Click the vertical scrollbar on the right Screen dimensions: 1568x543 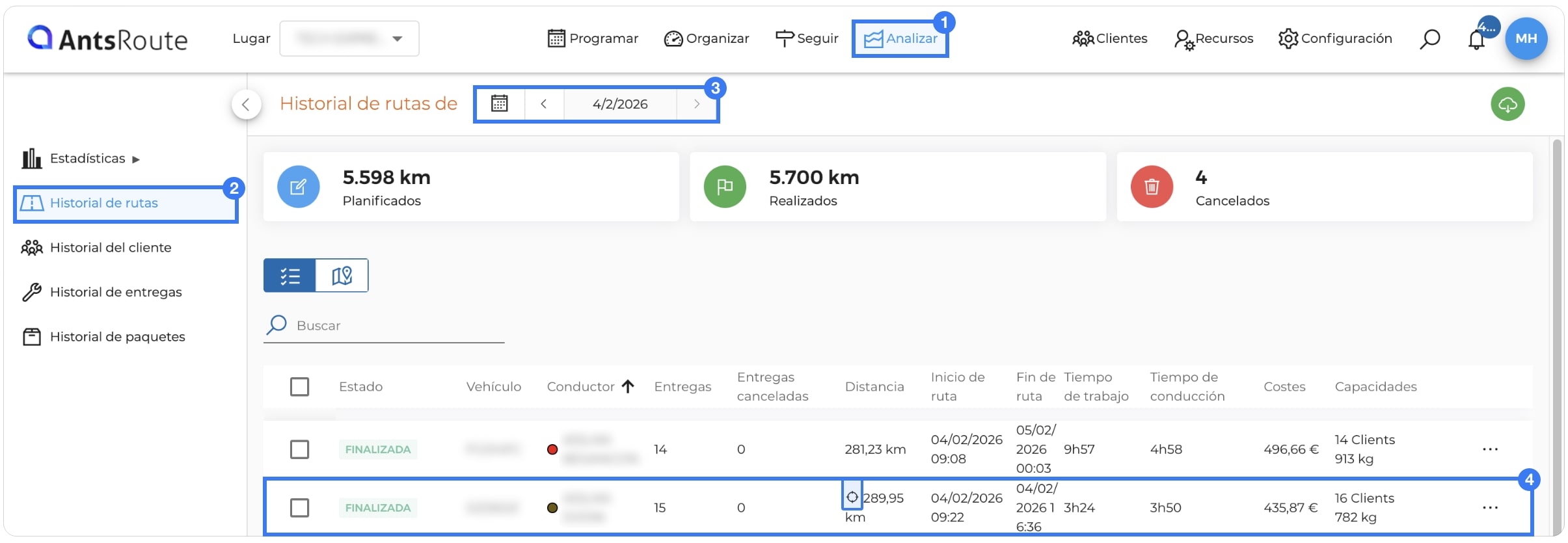(x=1557, y=337)
